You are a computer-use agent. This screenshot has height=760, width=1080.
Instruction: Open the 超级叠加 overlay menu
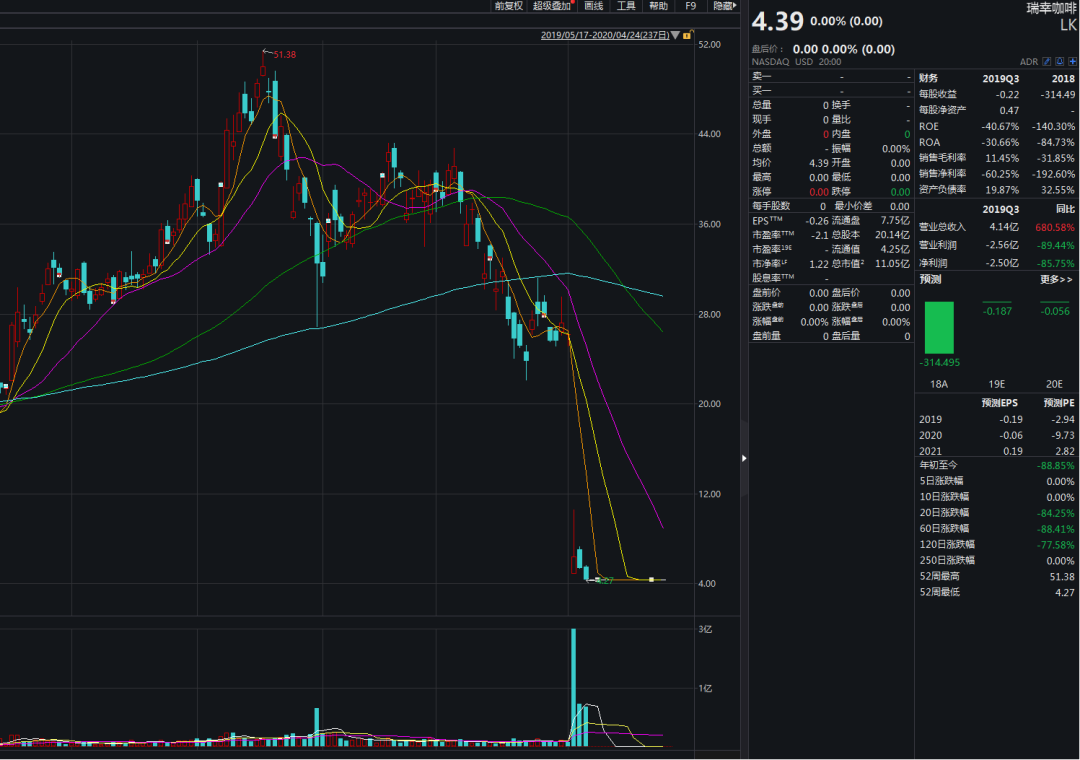pos(550,6)
